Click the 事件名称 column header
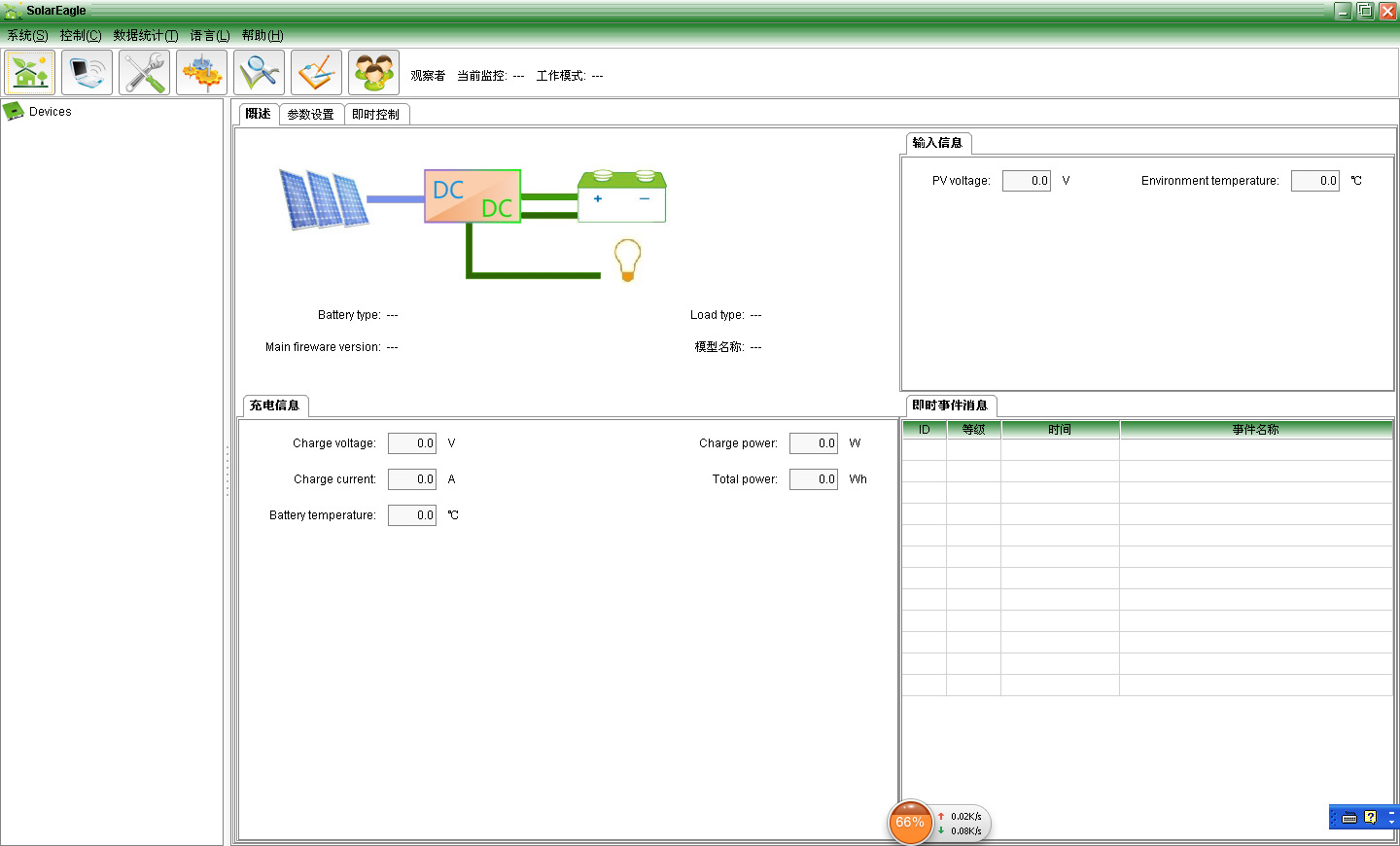1400x846 pixels. click(x=1255, y=430)
